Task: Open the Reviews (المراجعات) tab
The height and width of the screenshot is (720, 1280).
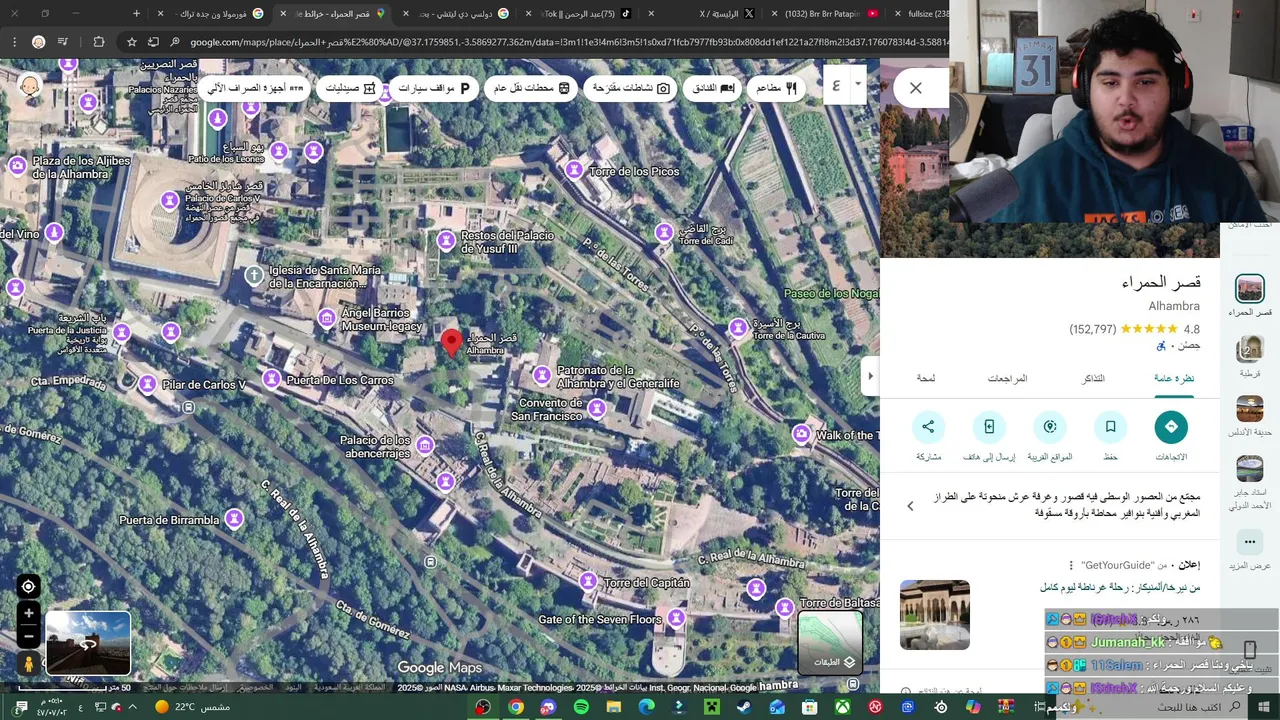Action: coord(1007,378)
